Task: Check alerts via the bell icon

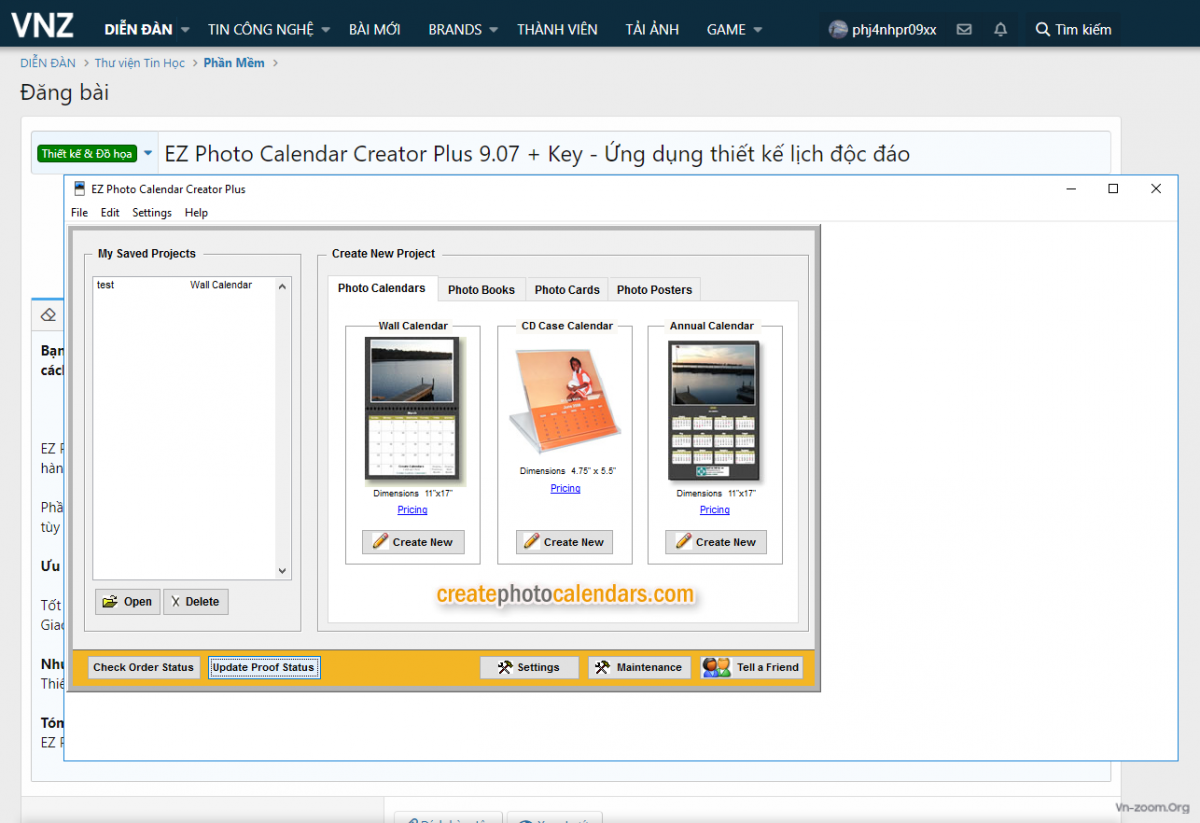Action: click(x=1000, y=29)
